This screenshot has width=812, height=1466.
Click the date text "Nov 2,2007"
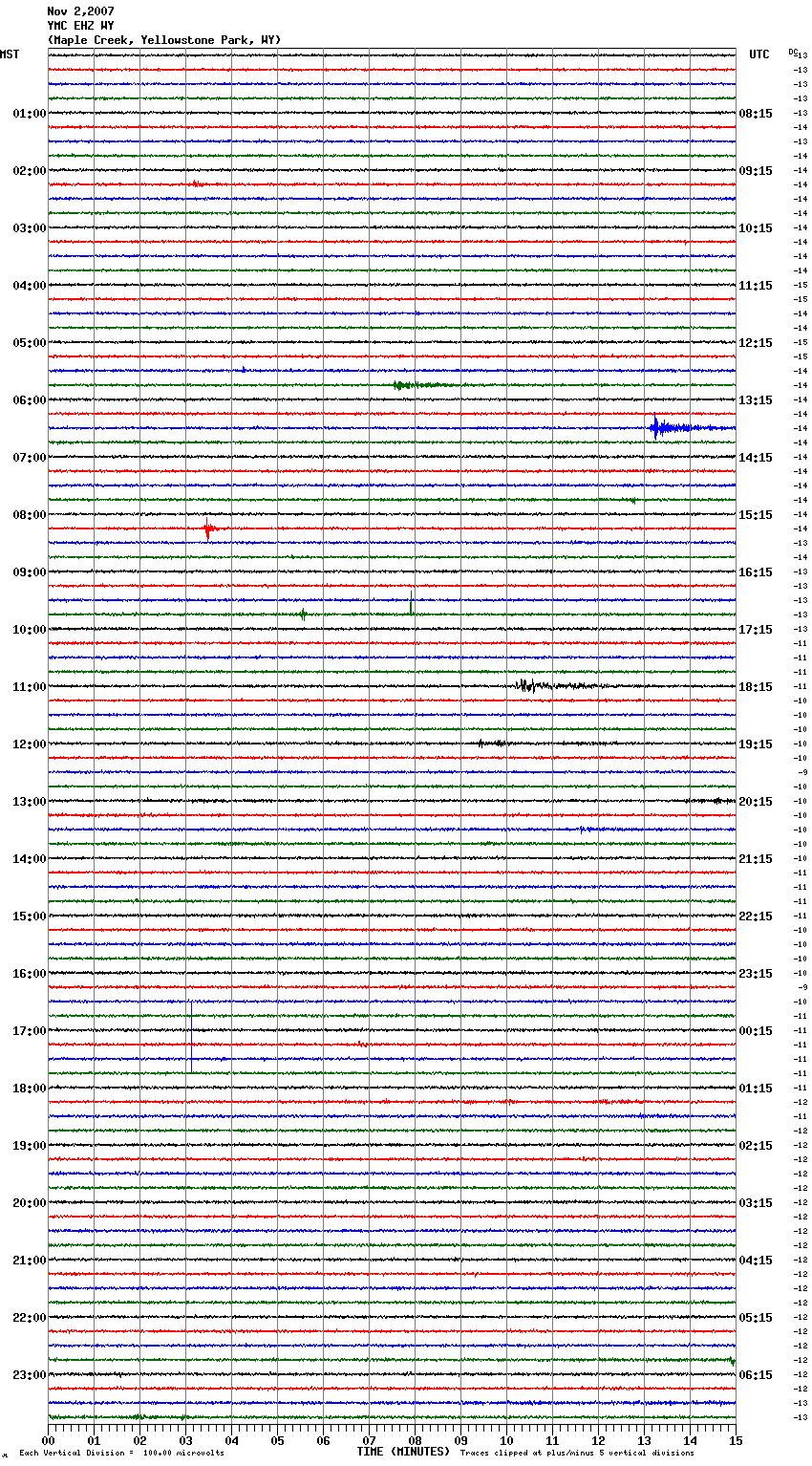80,11
